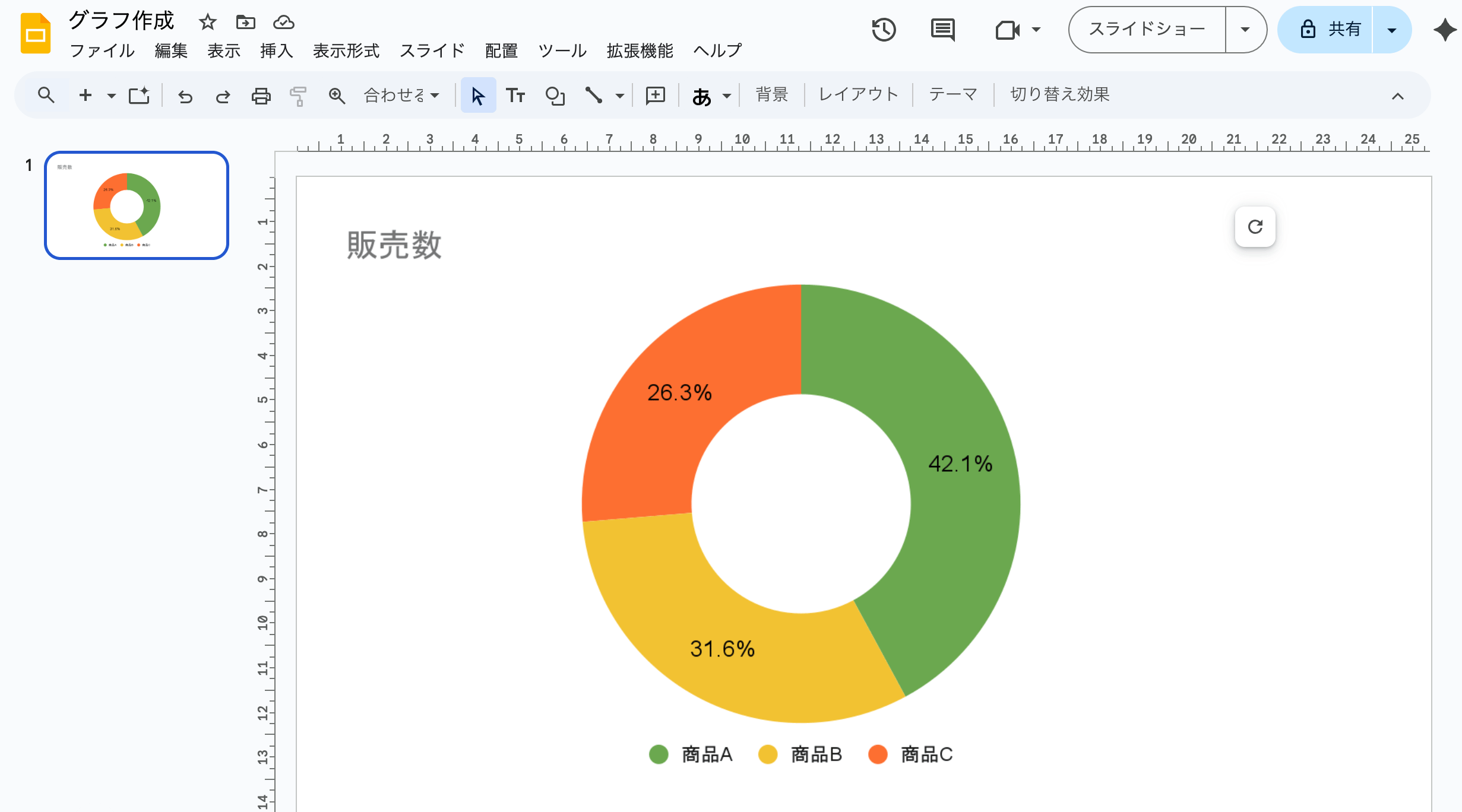Select the shape insertion tool
1462x812 pixels.
[x=555, y=94]
